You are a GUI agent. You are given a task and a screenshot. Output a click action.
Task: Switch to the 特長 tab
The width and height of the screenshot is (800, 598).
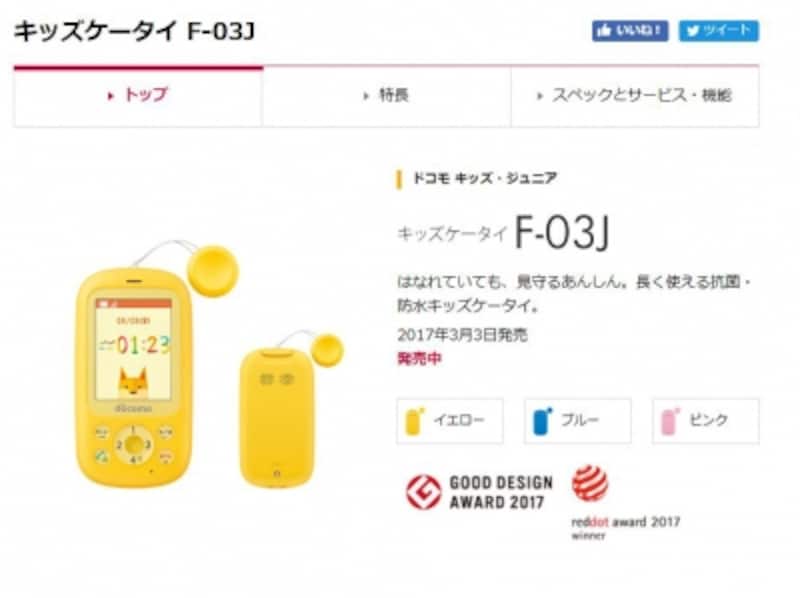click(x=387, y=96)
